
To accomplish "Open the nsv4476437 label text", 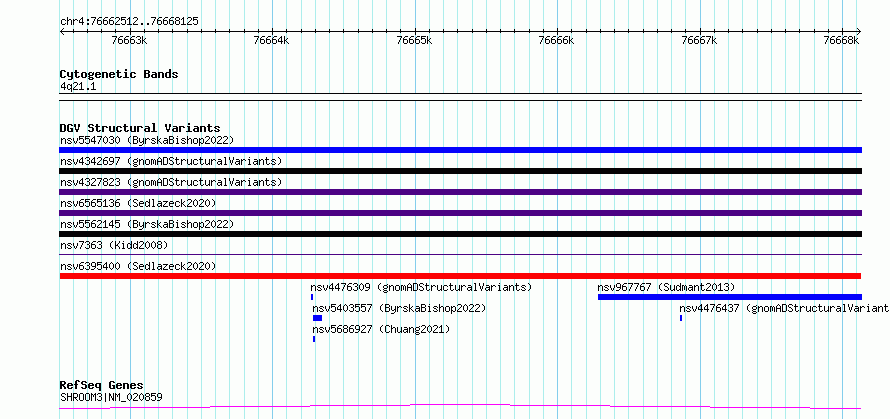I will tap(784, 308).
